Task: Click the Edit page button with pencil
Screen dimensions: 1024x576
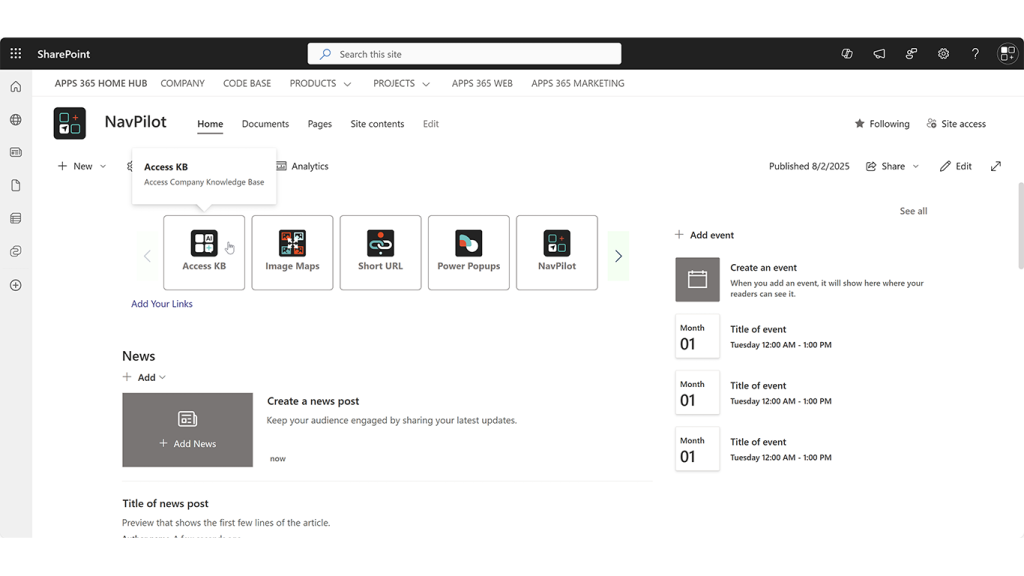Action: [955, 167]
